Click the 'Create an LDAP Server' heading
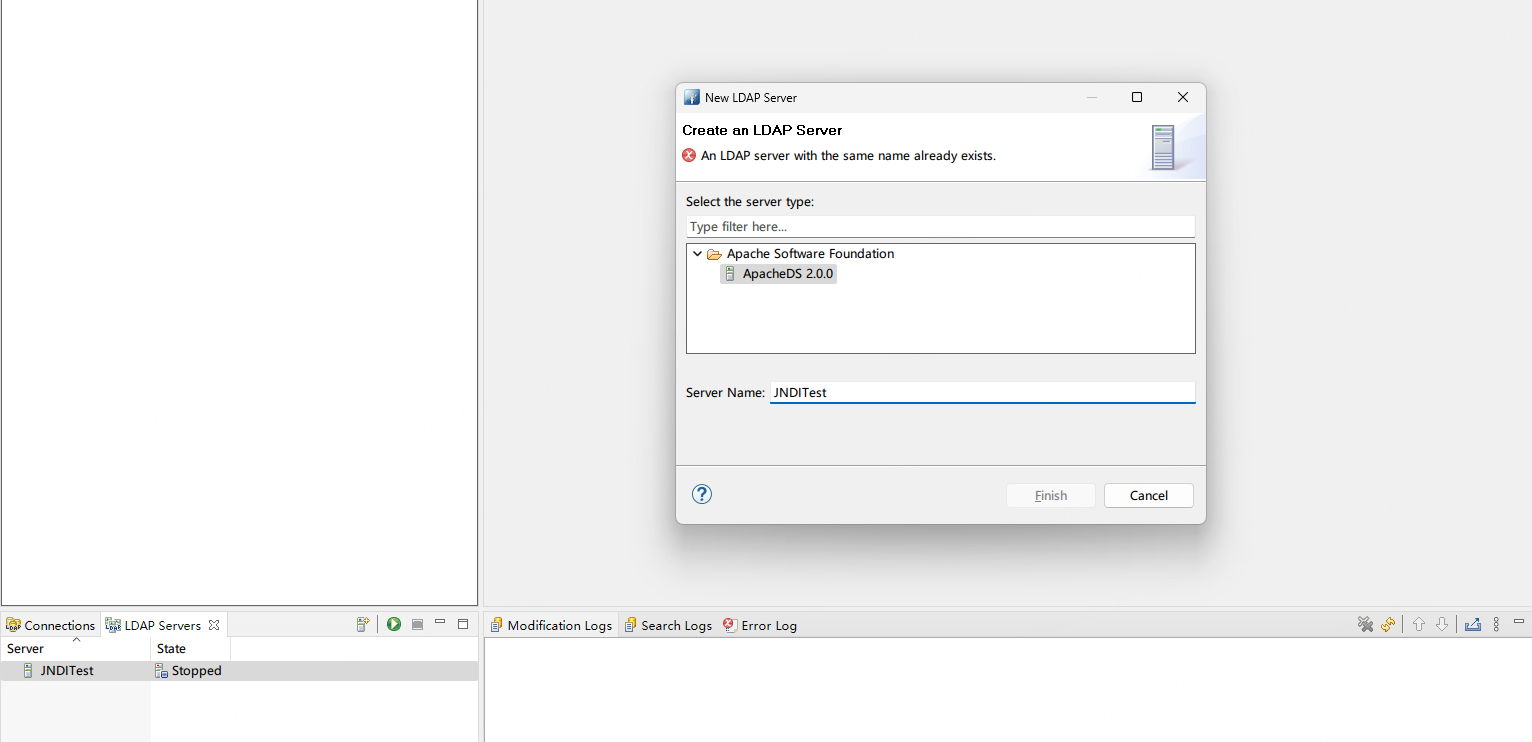Screen dimensions: 1532x742 pyautogui.click(x=762, y=130)
